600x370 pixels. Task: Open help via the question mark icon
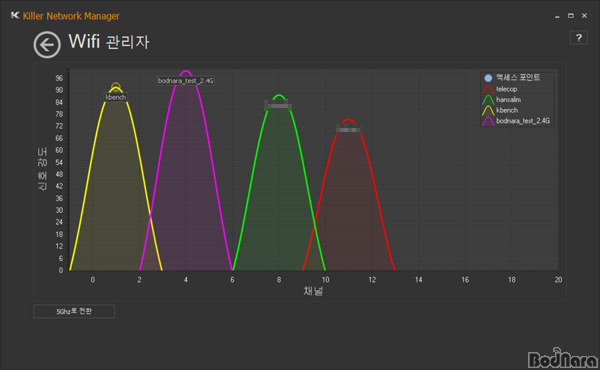(579, 37)
